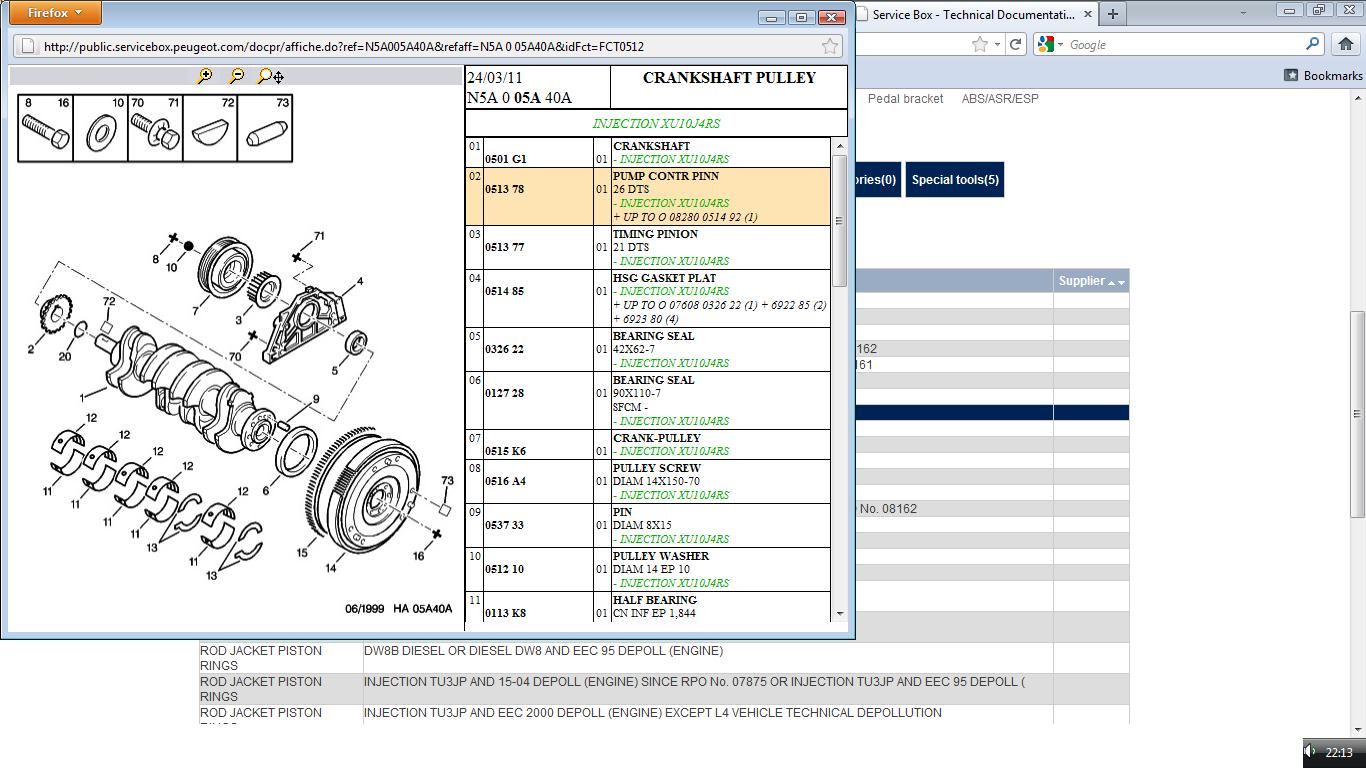Star the page in main address bar
Image resolution: width=1366 pixels, height=768 pixels.
tap(980, 44)
